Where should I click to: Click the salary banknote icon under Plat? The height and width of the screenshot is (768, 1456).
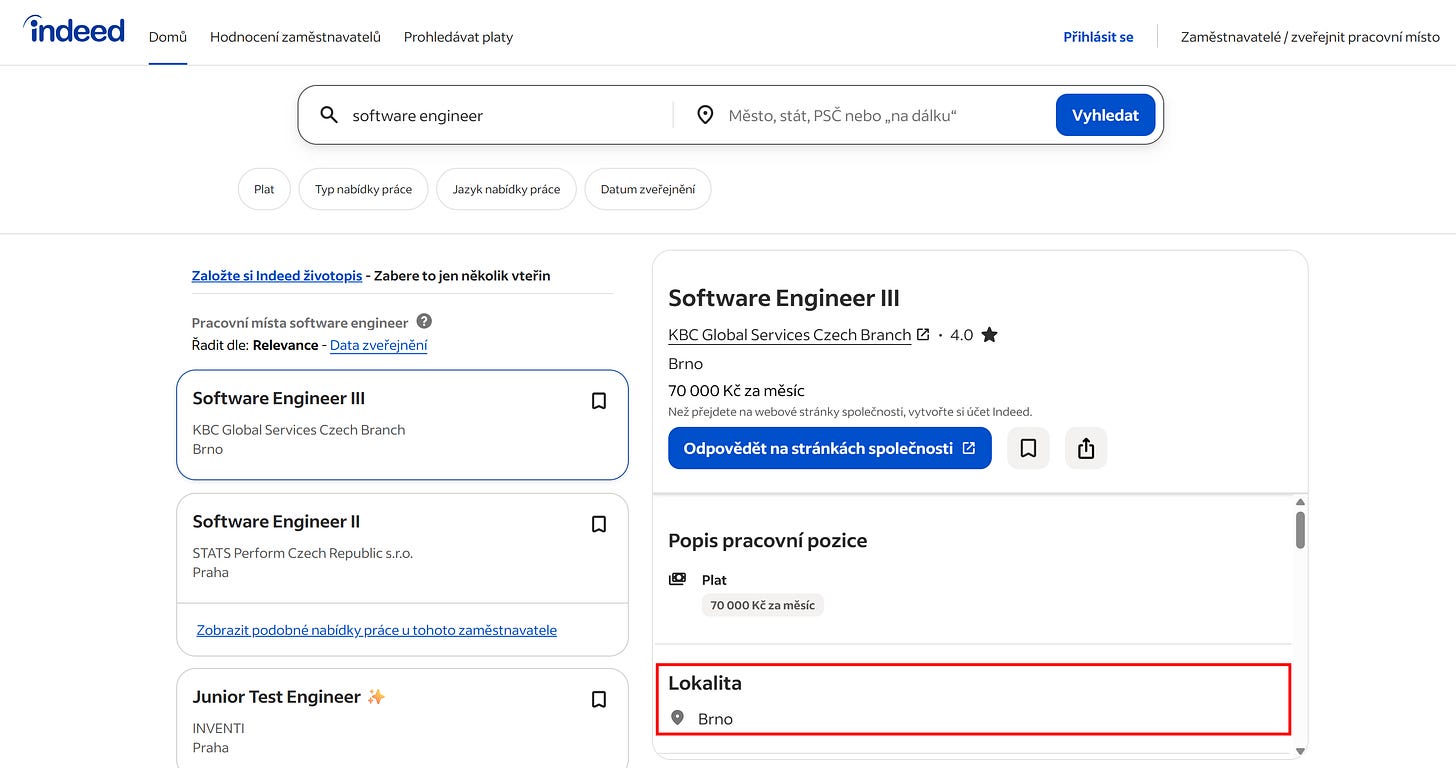678,579
